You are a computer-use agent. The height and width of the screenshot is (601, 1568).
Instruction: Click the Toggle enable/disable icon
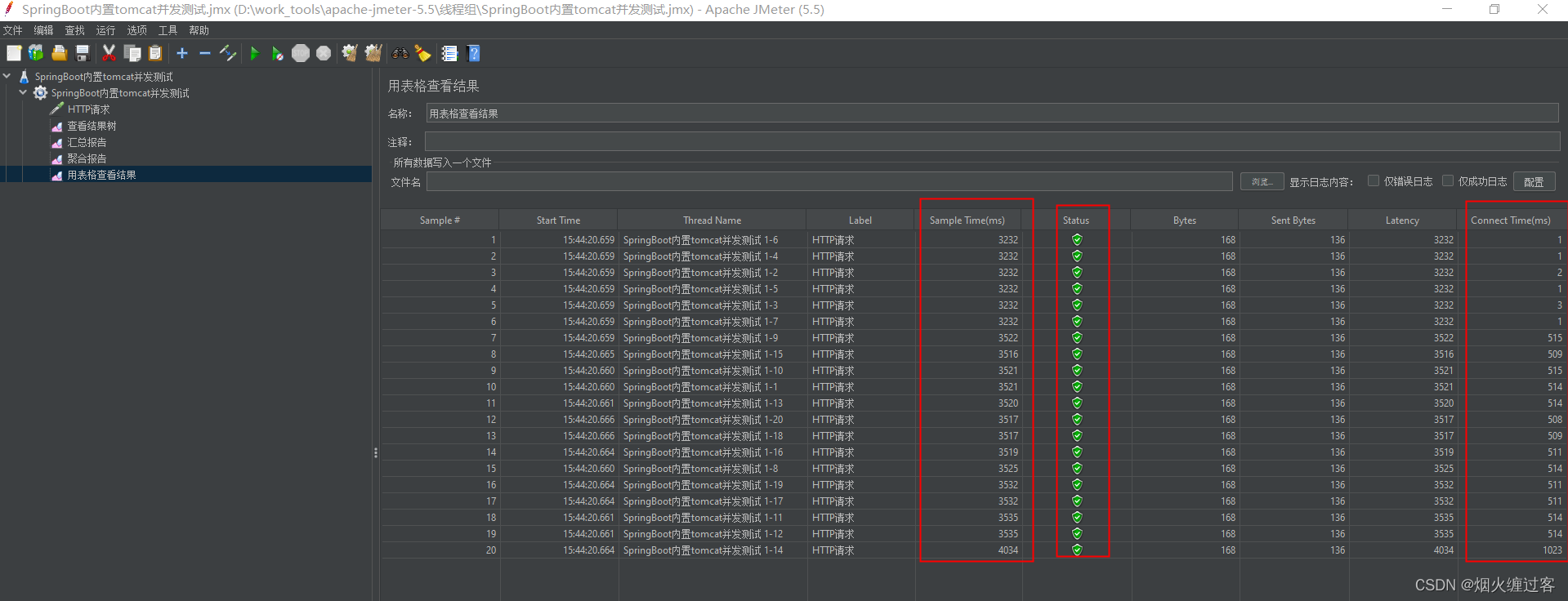click(x=228, y=53)
